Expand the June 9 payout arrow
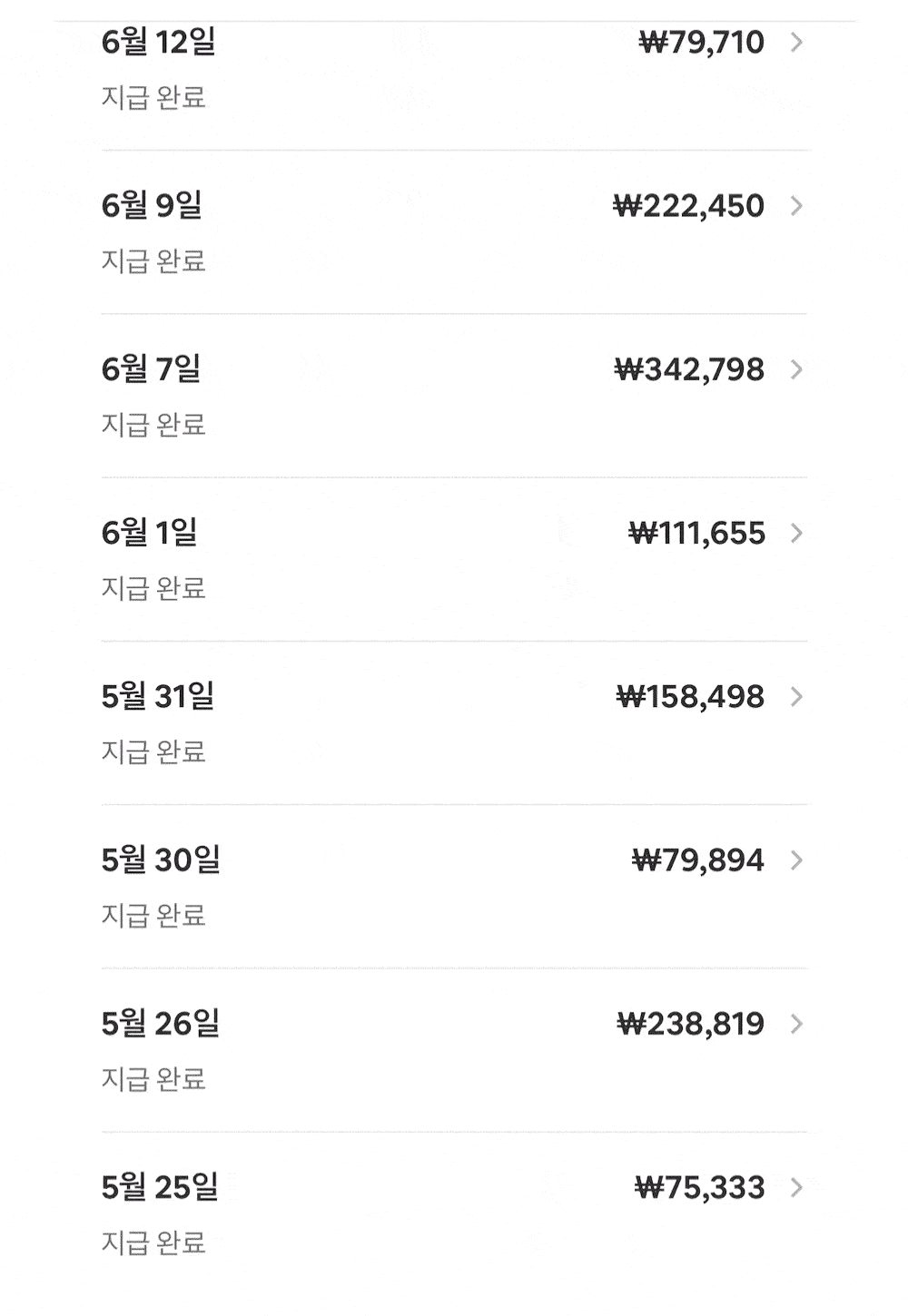908x1316 pixels. 796,206
